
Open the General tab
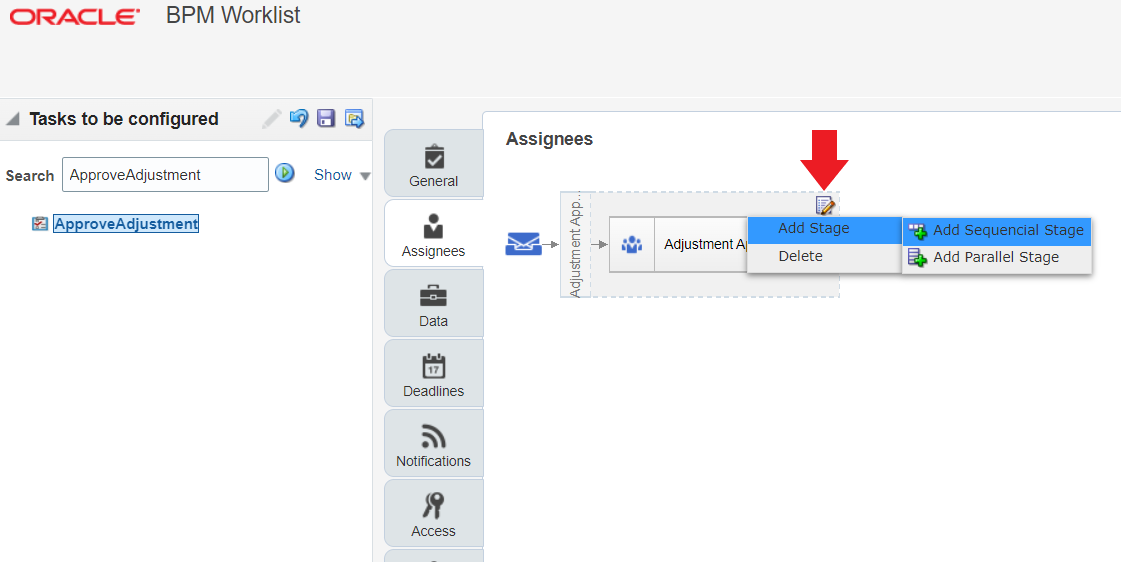click(x=434, y=164)
